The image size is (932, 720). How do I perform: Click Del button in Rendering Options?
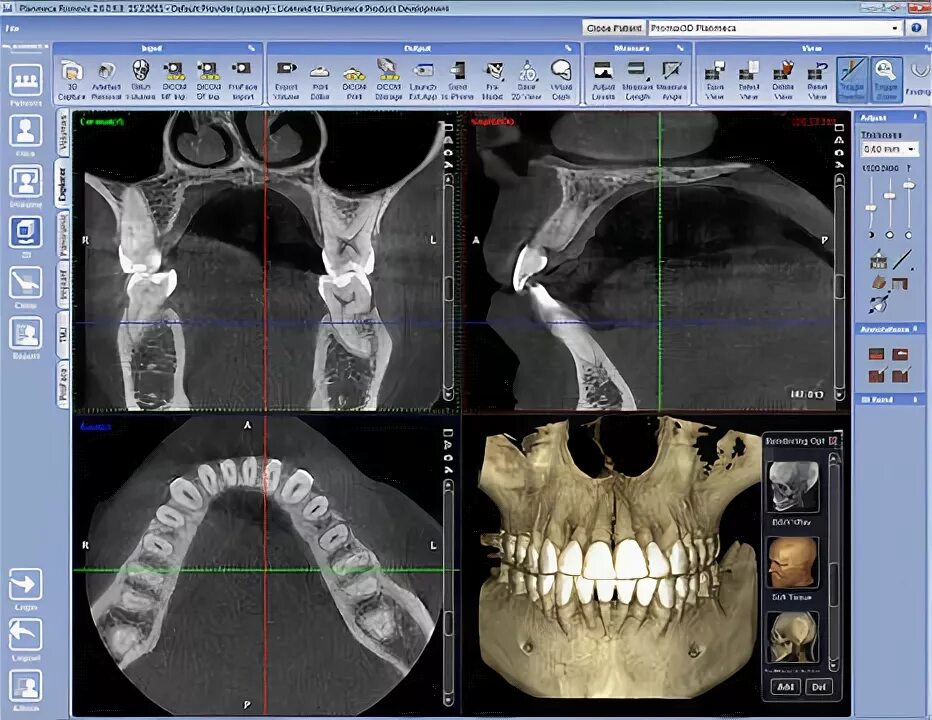[x=818, y=686]
